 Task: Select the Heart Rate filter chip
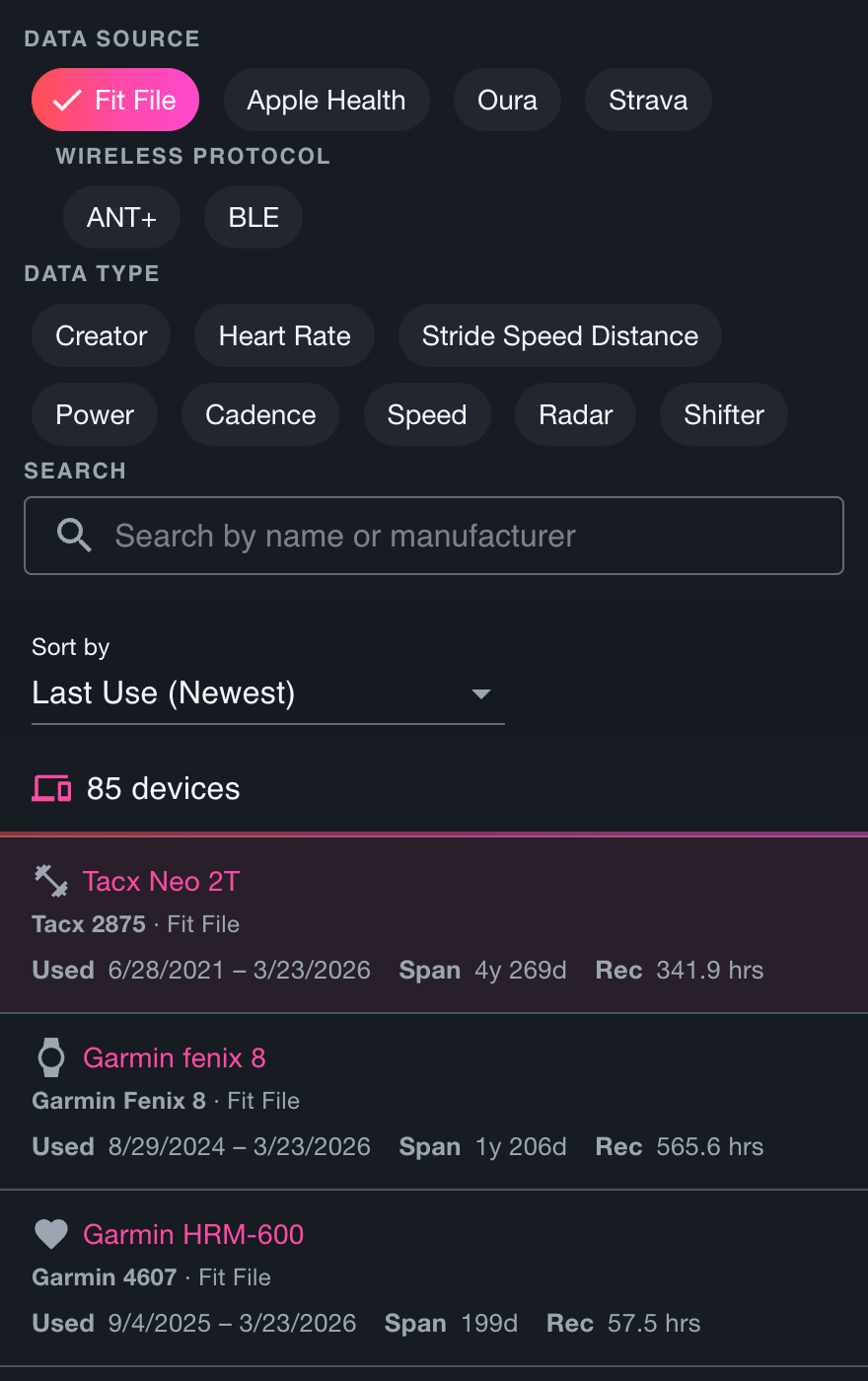click(284, 335)
